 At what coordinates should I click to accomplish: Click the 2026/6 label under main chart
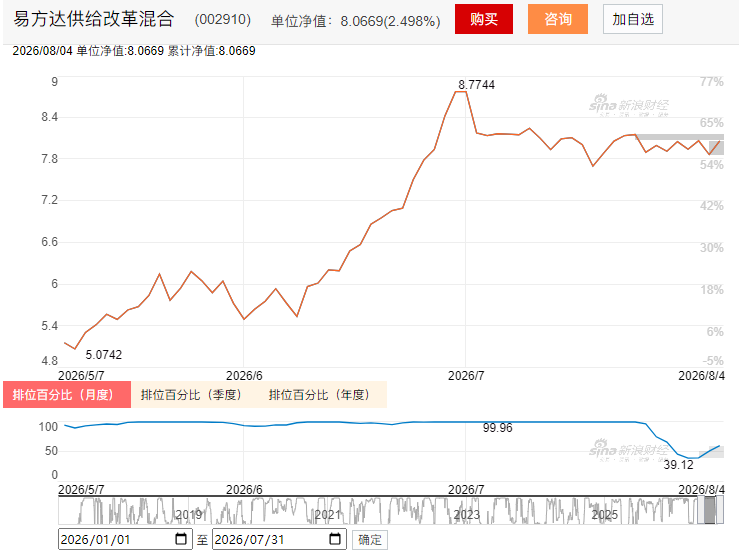(244, 376)
